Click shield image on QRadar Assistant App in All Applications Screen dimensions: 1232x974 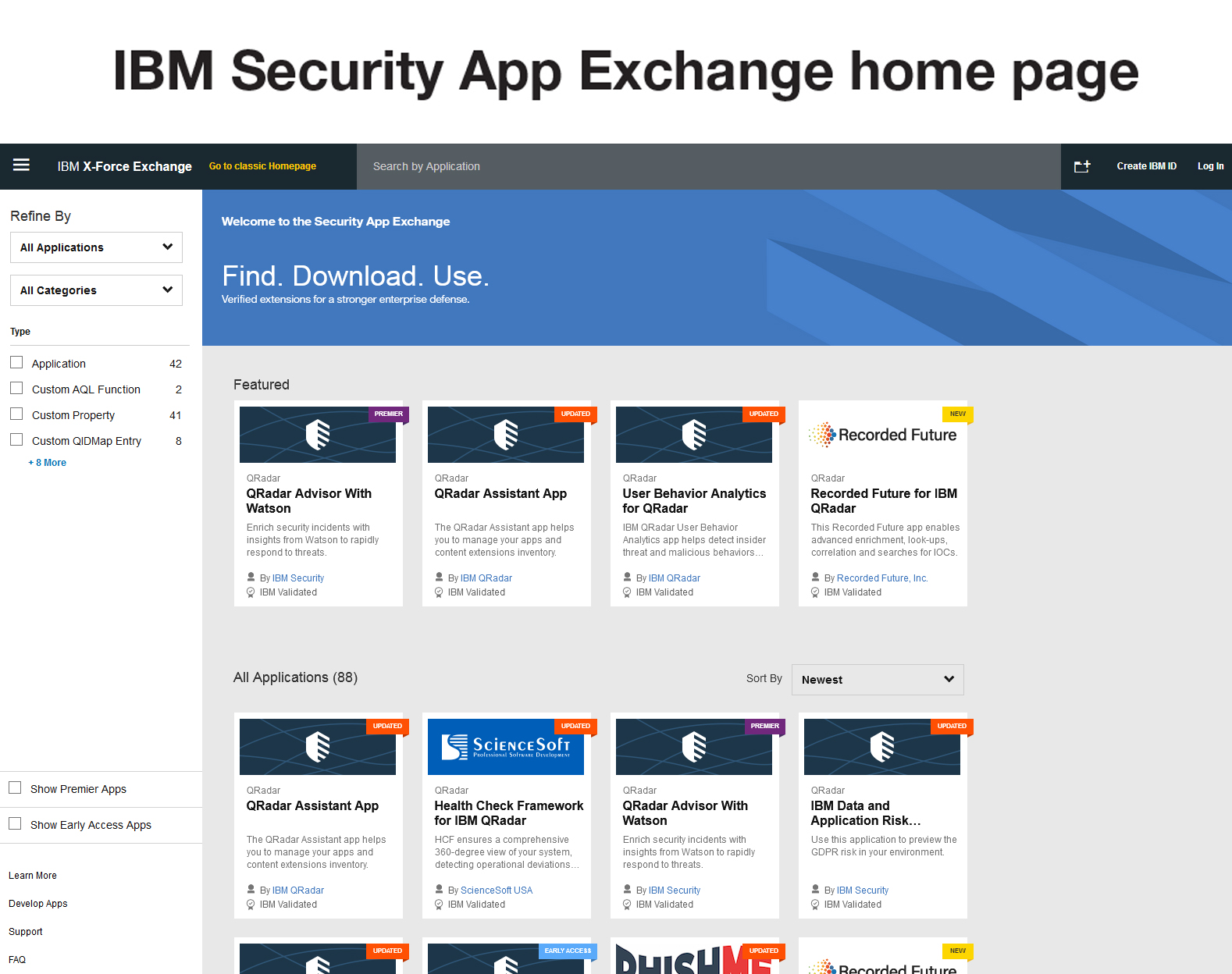pos(318,747)
